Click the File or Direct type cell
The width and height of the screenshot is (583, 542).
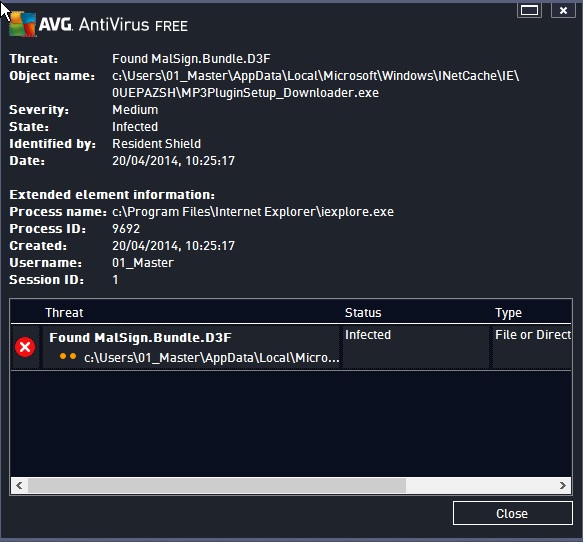click(x=533, y=335)
